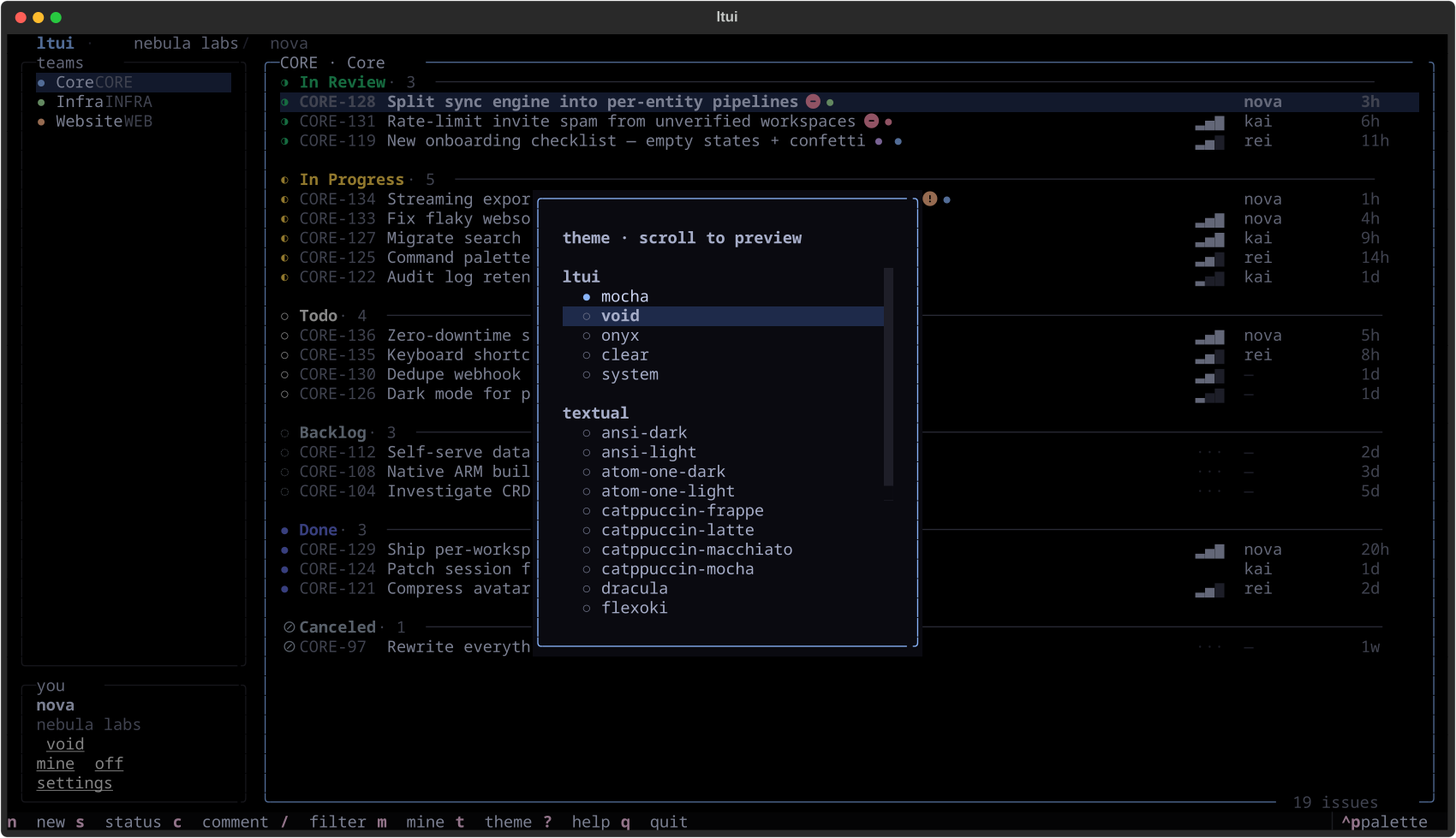1456x838 pixels.
Task: Select the catppuccin-macchiato theme
Action: 723,550
